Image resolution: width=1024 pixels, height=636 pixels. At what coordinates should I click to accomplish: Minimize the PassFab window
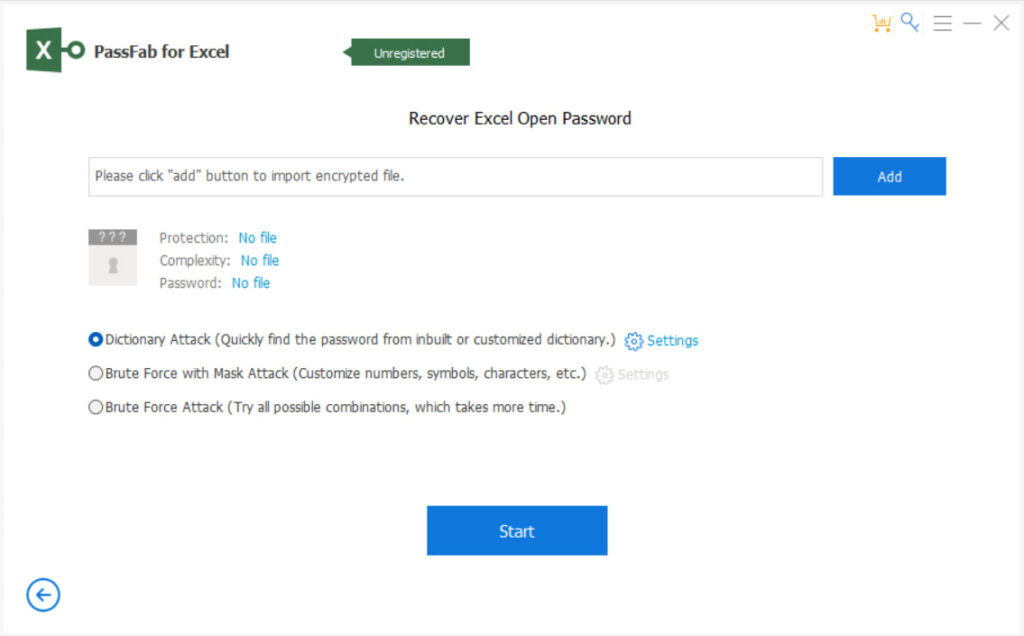972,24
